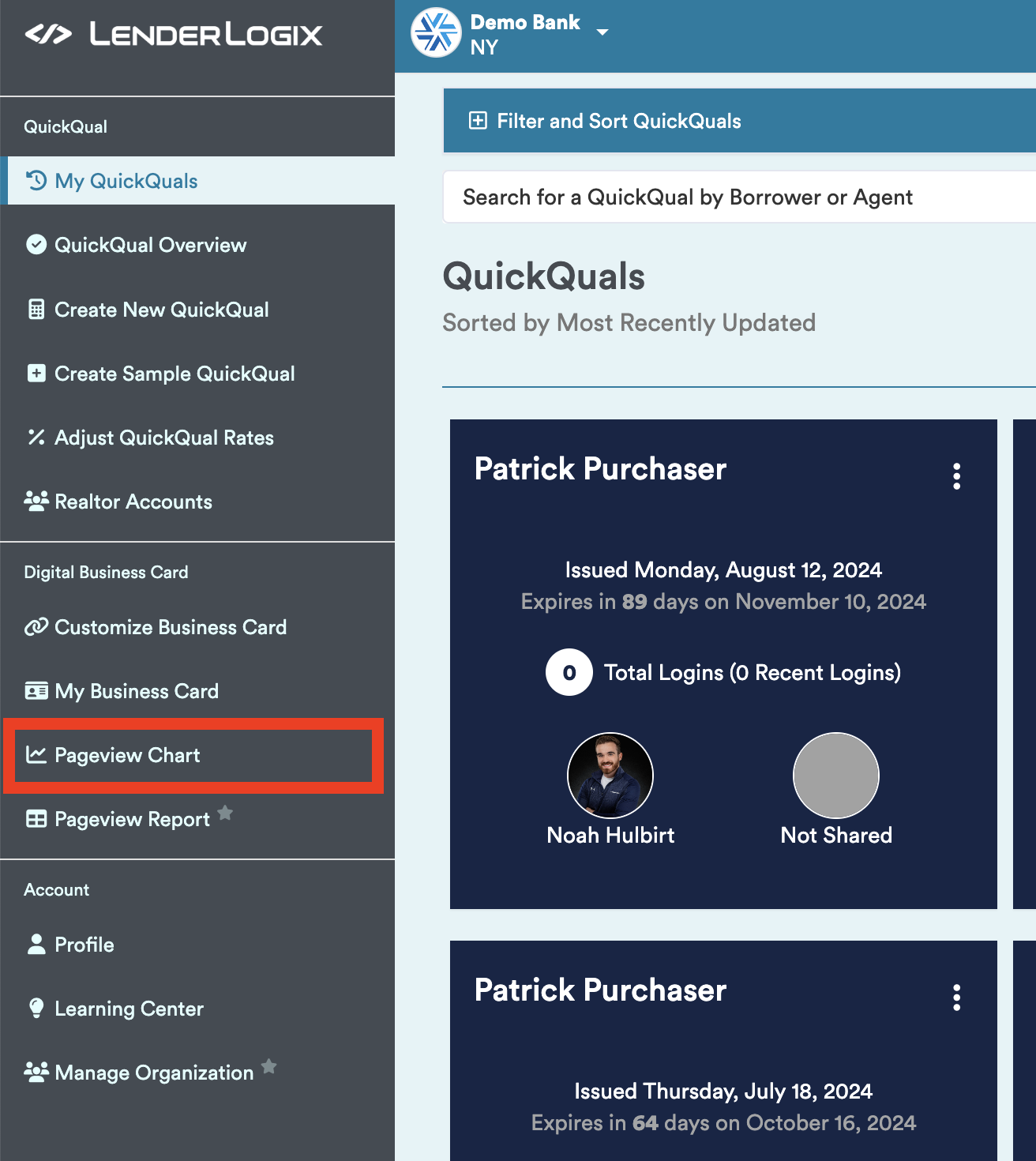
Task: Click the plus icon beside Create Sample QuickQual
Action: (x=36, y=374)
